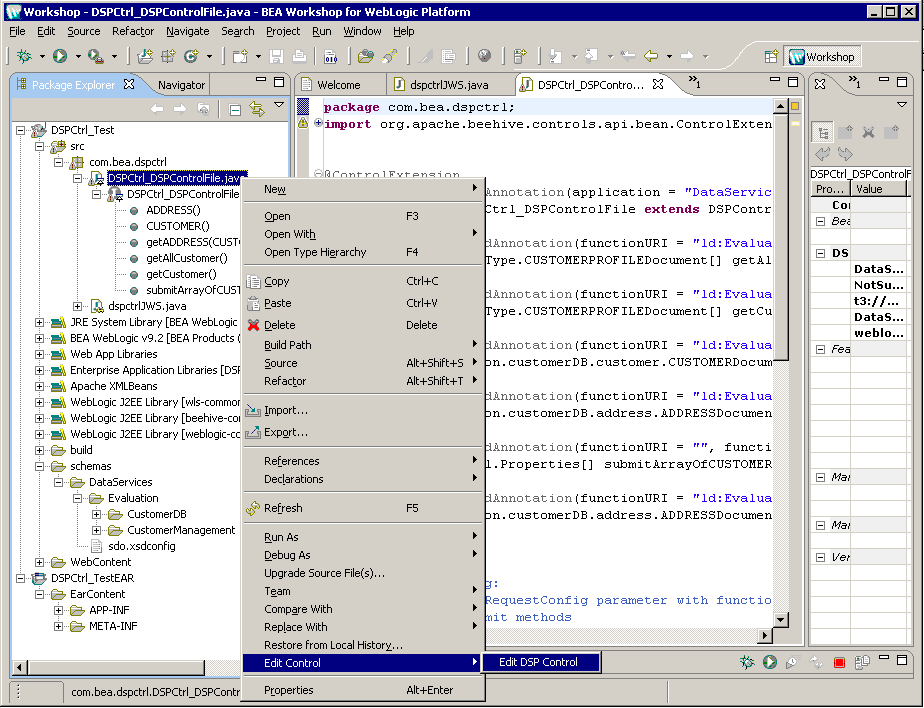This screenshot has height=708, width=924.
Task: Collapse the DSPCtrl_Test project node
Action: click(x=21, y=130)
